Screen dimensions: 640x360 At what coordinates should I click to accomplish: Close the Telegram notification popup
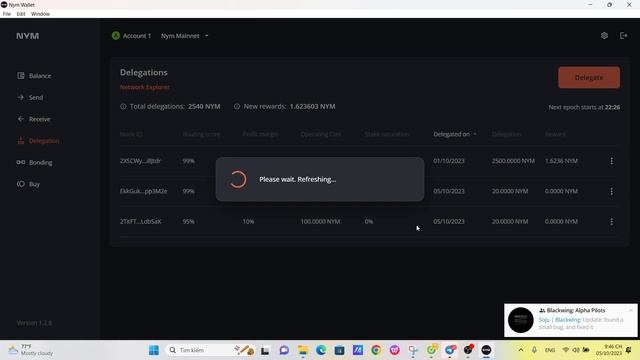click(x=631, y=310)
